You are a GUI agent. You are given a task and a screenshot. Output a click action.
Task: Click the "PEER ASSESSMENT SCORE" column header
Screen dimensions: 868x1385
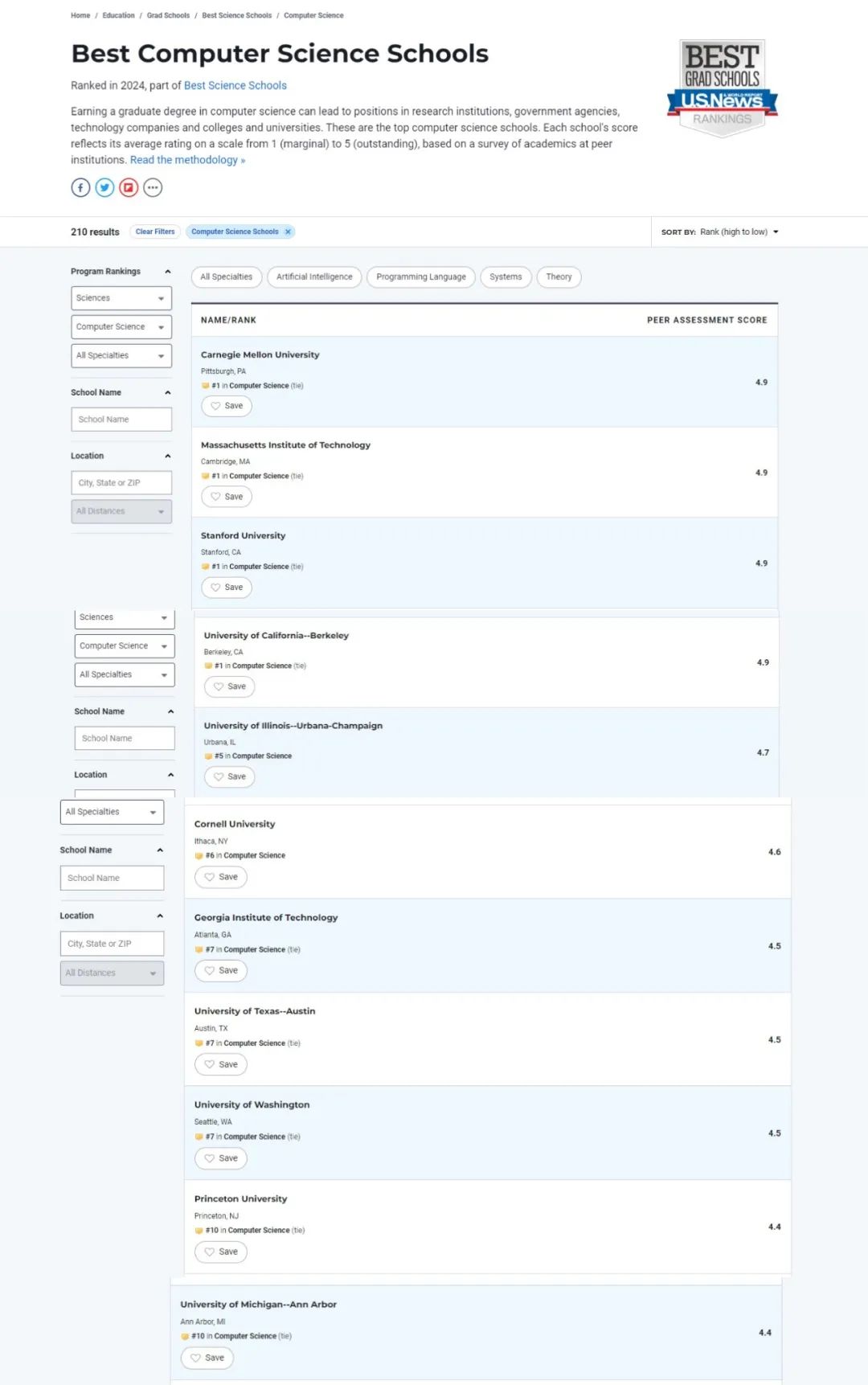point(707,320)
